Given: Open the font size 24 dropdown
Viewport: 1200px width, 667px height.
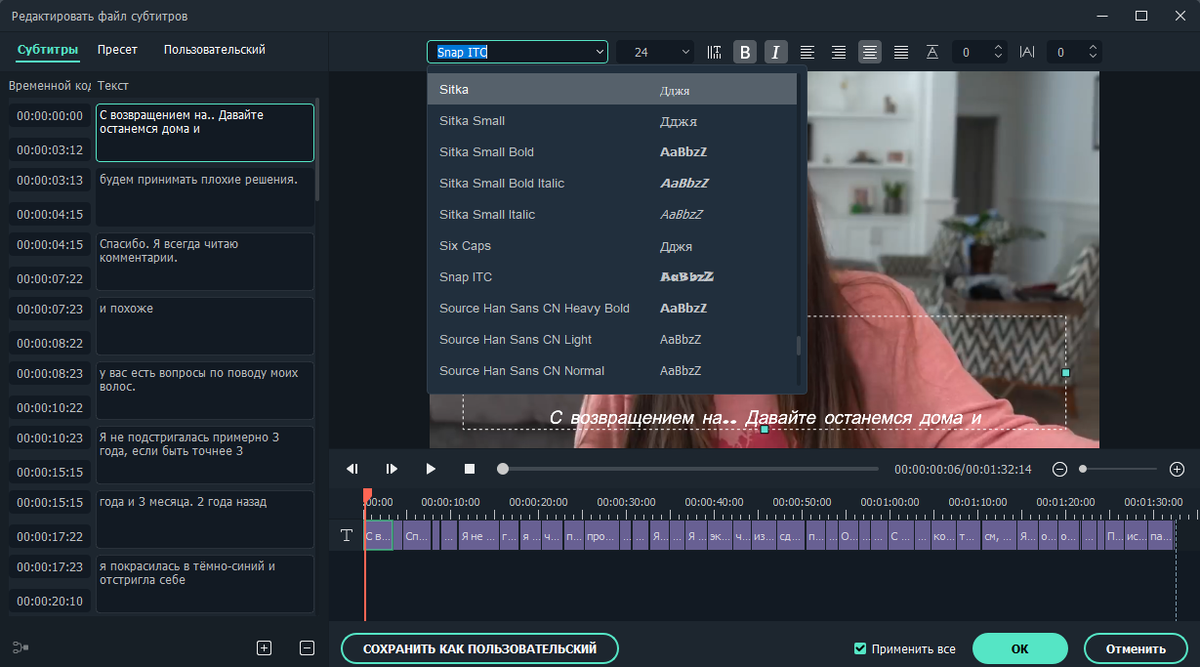Looking at the screenshot, I should [685, 52].
